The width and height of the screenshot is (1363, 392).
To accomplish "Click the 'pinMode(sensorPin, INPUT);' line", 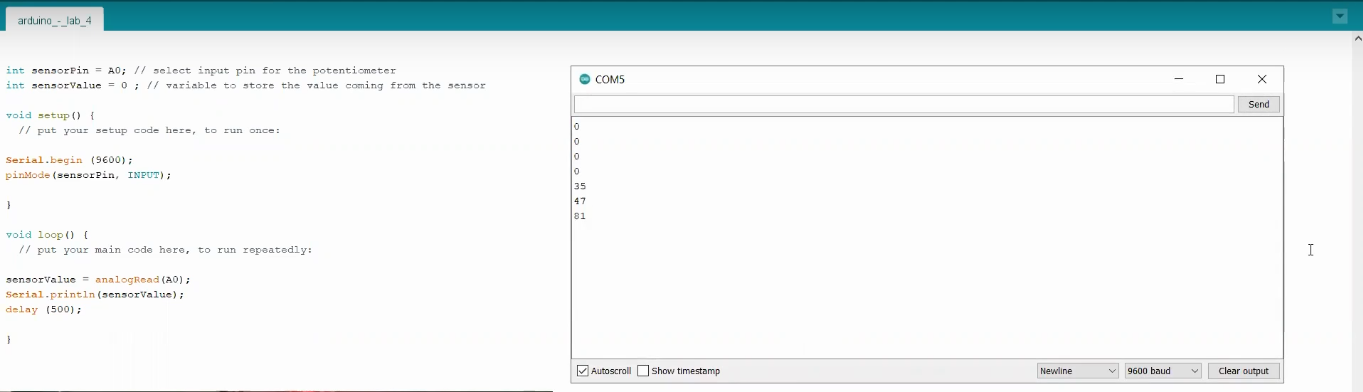I will pos(88,175).
